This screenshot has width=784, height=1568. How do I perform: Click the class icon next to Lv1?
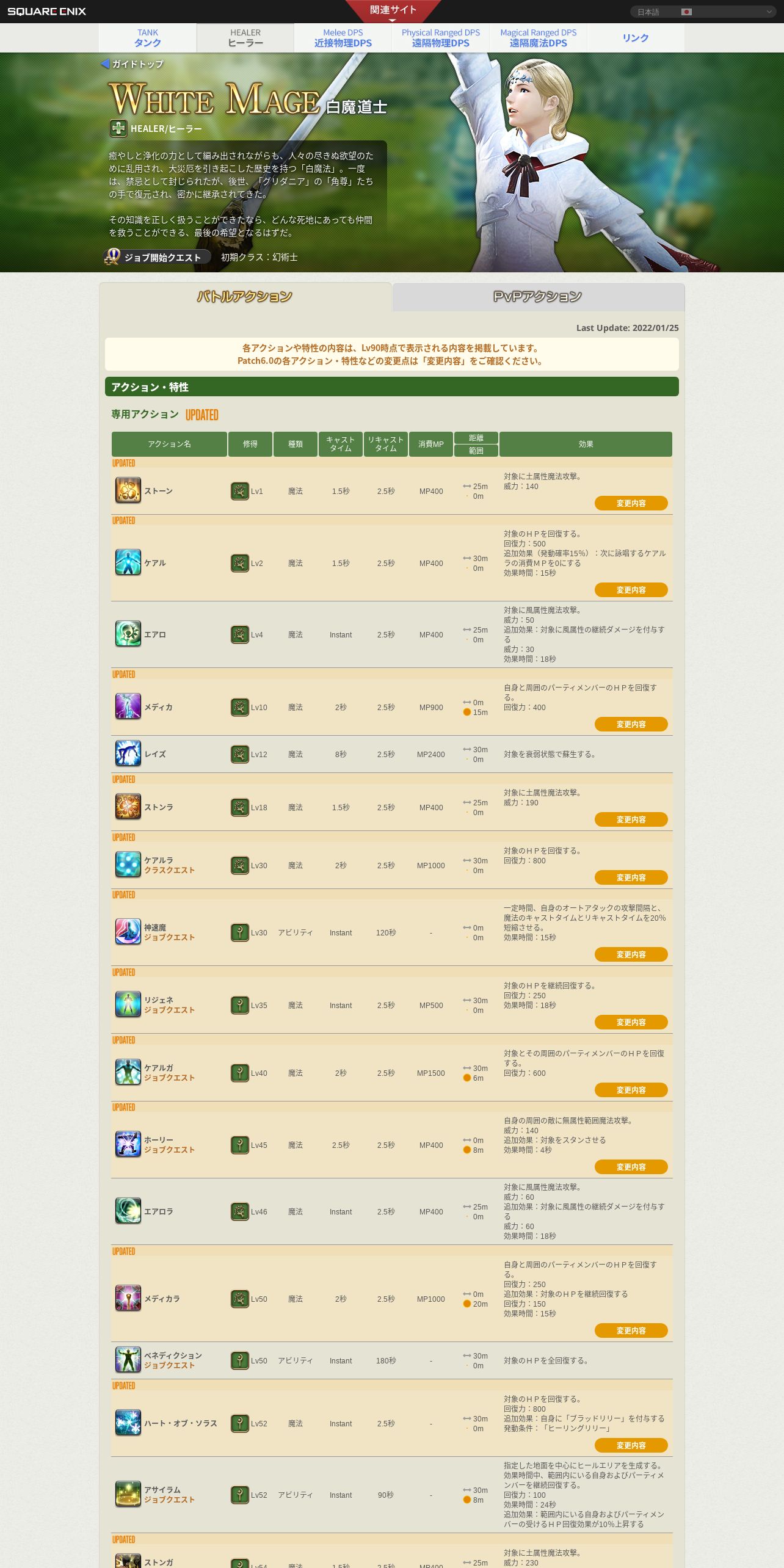coord(240,491)
